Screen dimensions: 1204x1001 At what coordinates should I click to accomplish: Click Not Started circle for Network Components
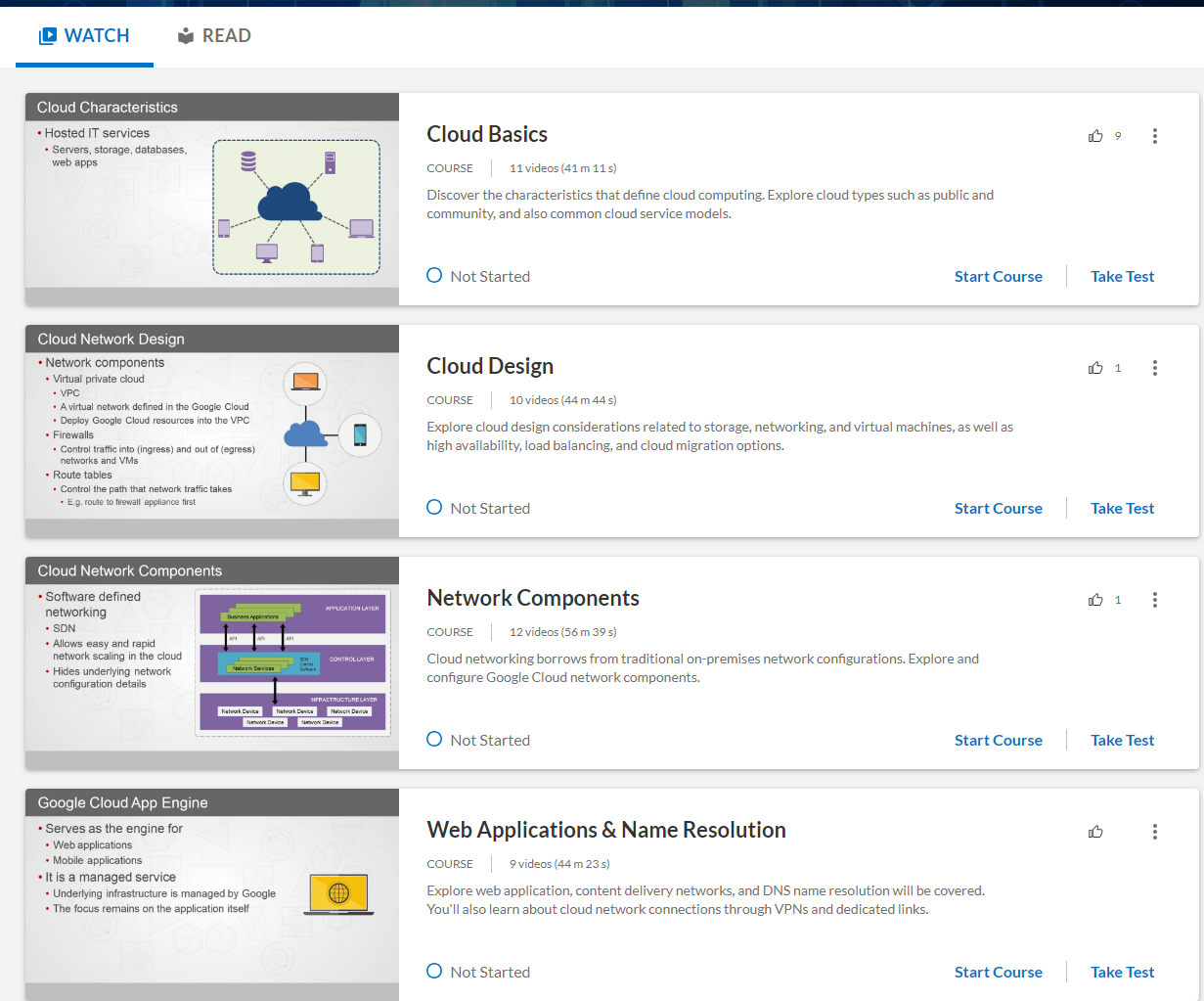tap(434, 739)
